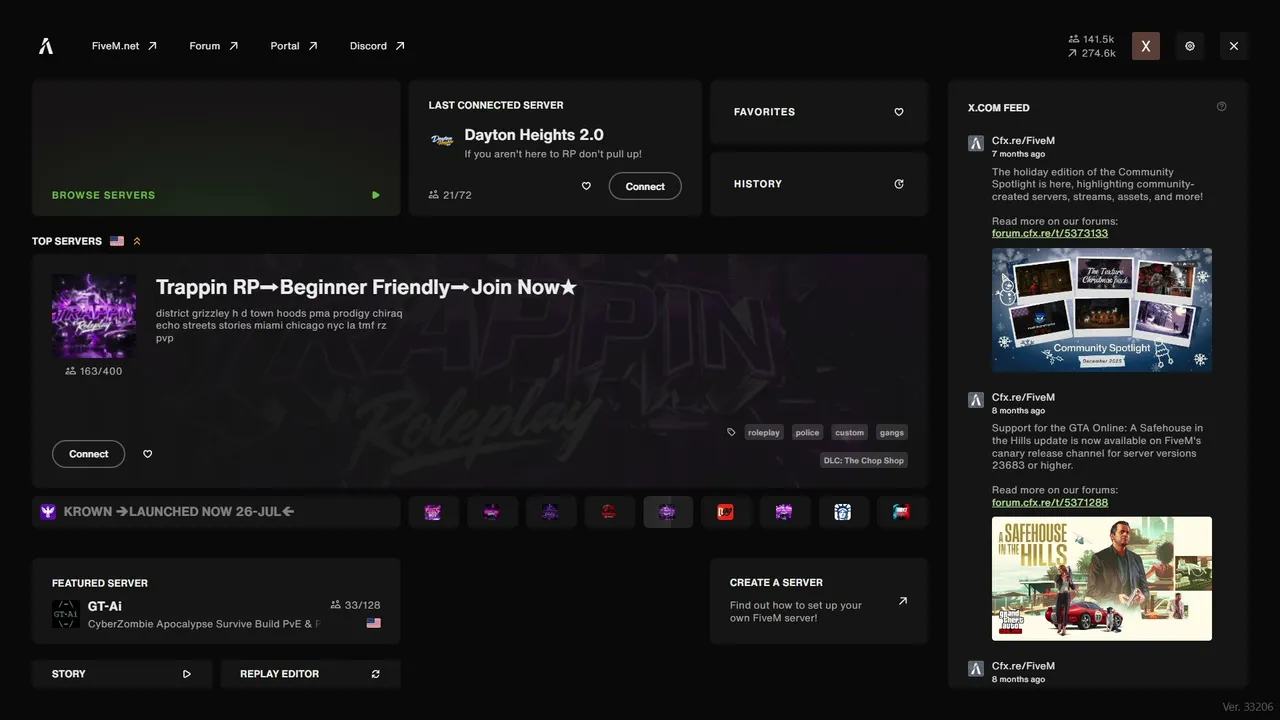Image resolution: width=1280 pixels, height=720 pixels.
Task: Click the Cfx.re/FiveM avatar on the 7-months-ago post
Action: [x=976, y=143]
